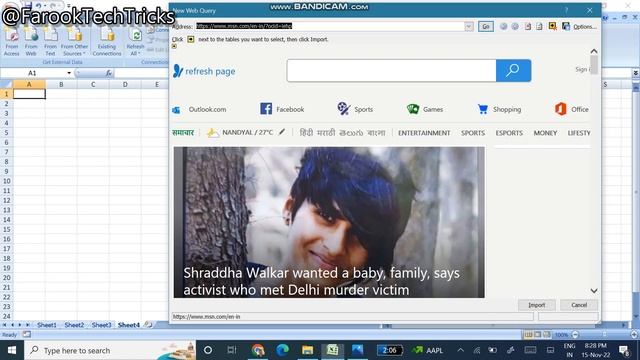This screenshot has width=640, height=360.
Task: Click the Select All corner of worksheet
Action: click(7, 84)
